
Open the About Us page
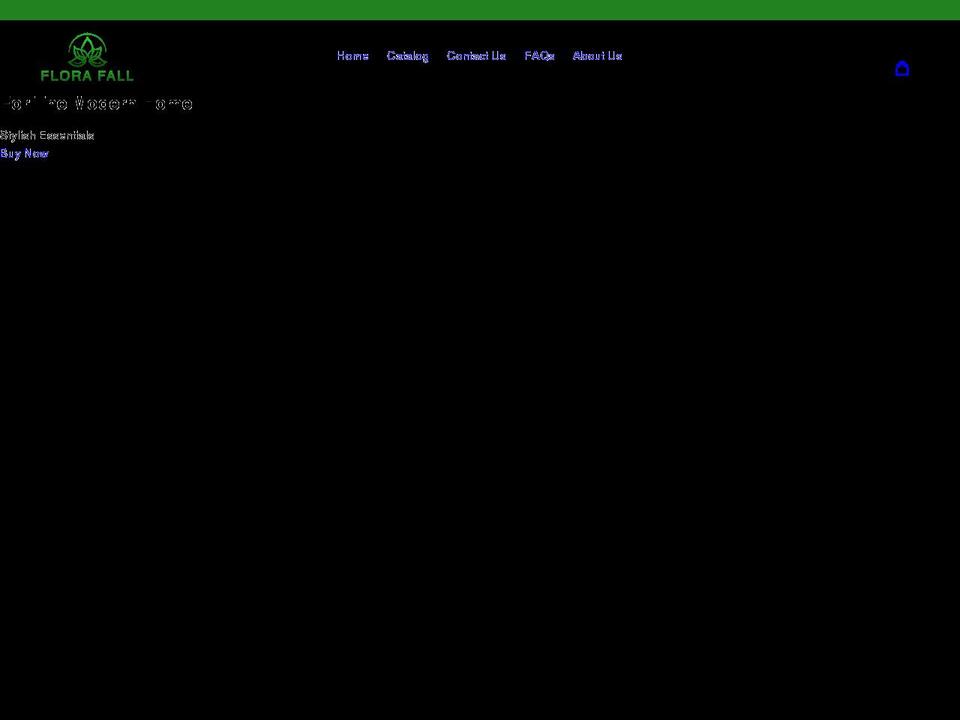(597, 56)
